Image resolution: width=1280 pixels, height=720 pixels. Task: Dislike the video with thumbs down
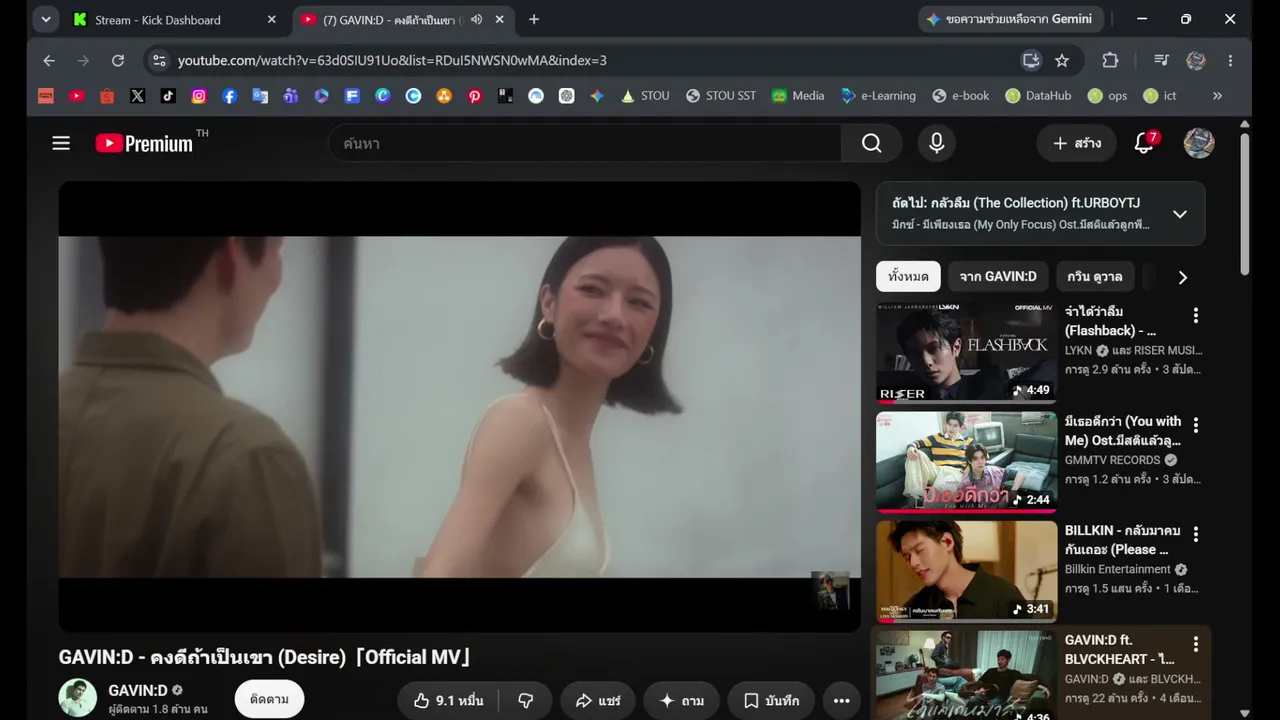(x=525, y=701)
